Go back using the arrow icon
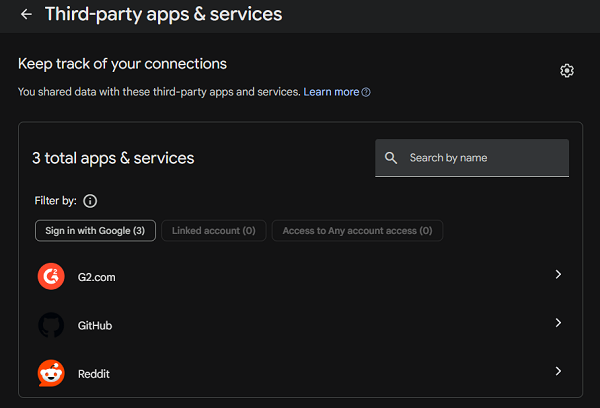 26,15
